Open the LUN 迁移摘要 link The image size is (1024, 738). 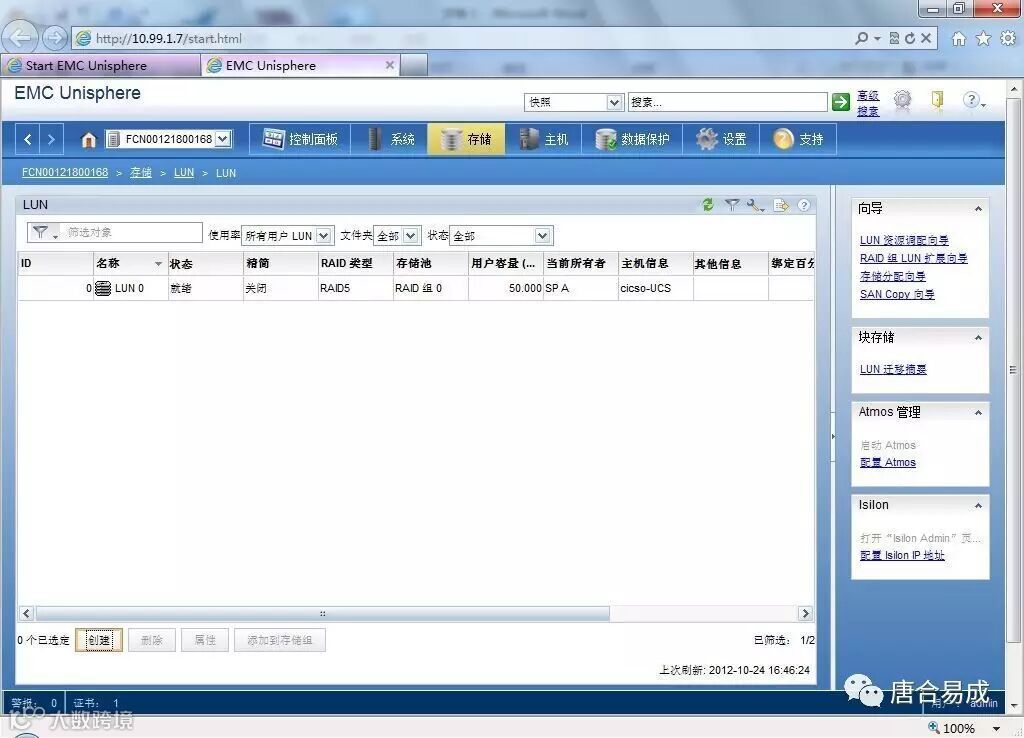pos(893,370)
